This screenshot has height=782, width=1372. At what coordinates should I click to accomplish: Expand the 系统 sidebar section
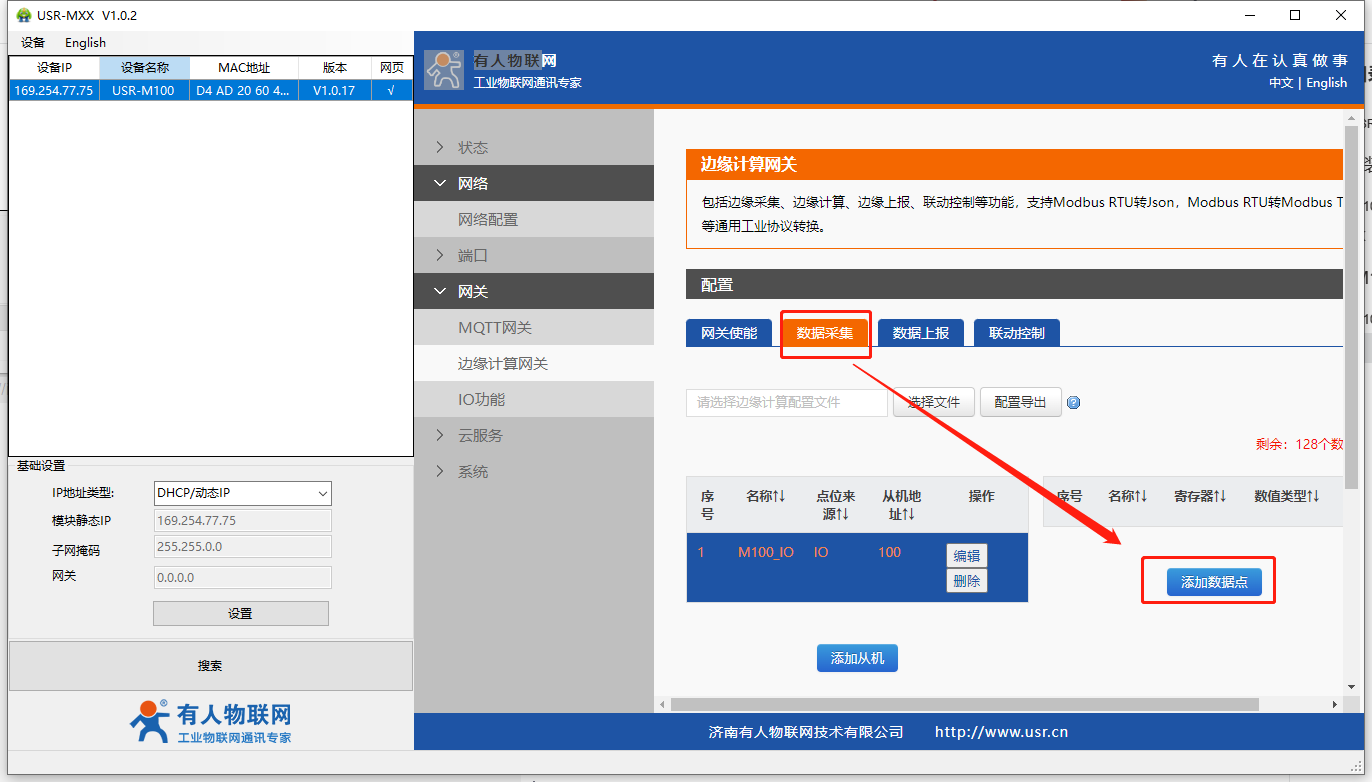(x=534, y=471)
